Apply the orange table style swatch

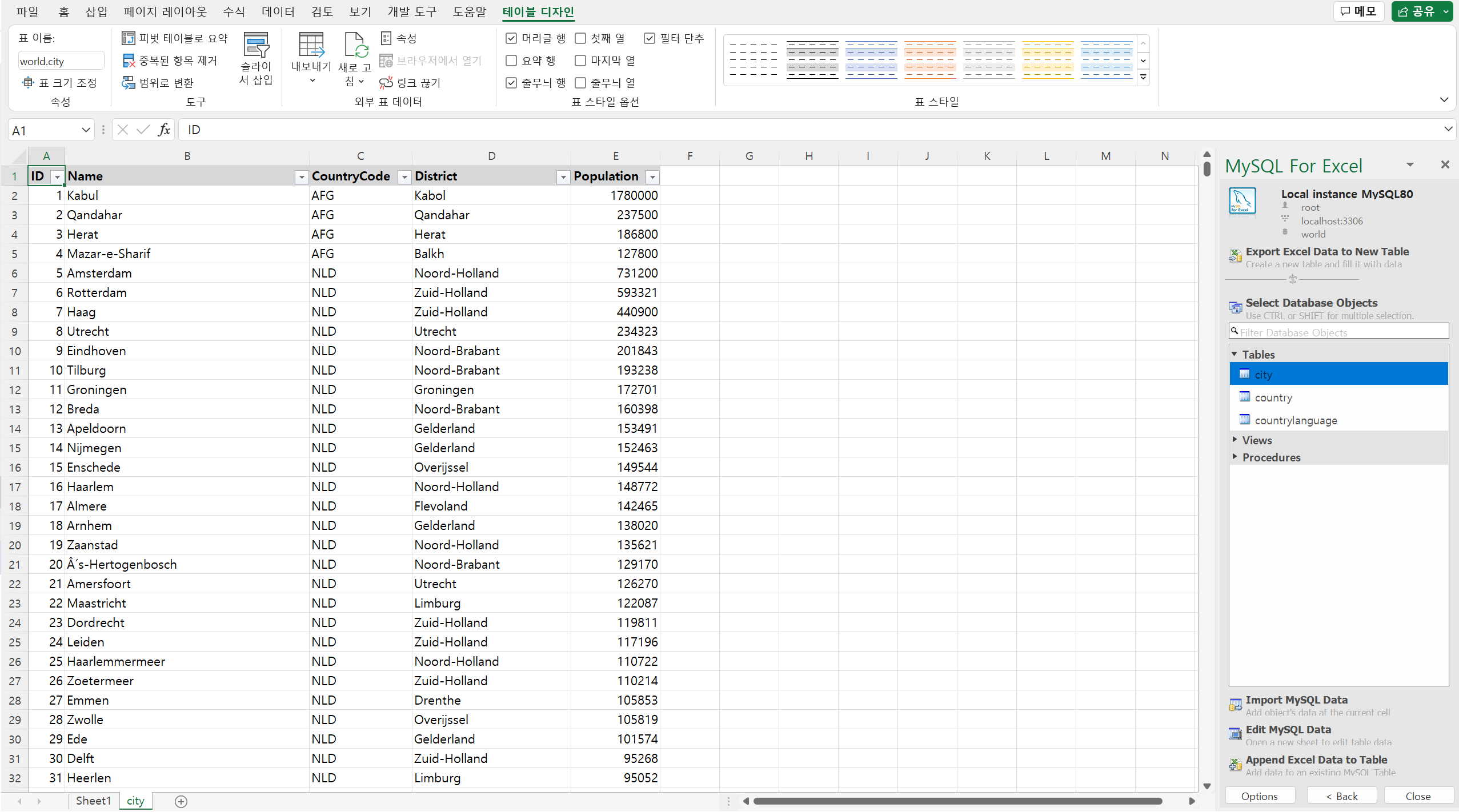930,59
